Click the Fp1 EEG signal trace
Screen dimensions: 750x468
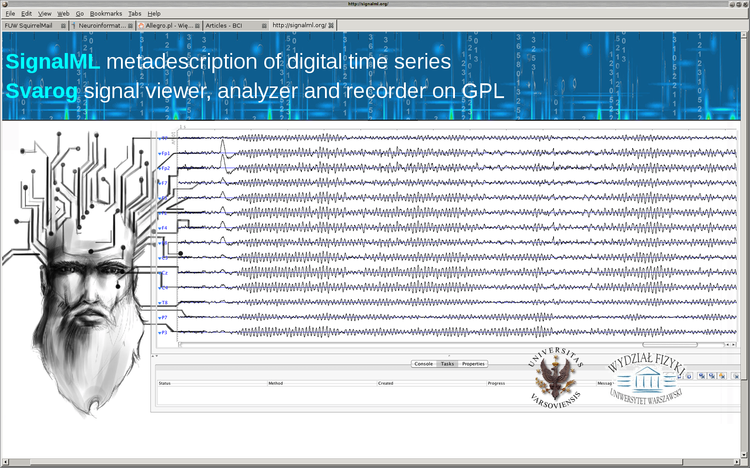457,153
